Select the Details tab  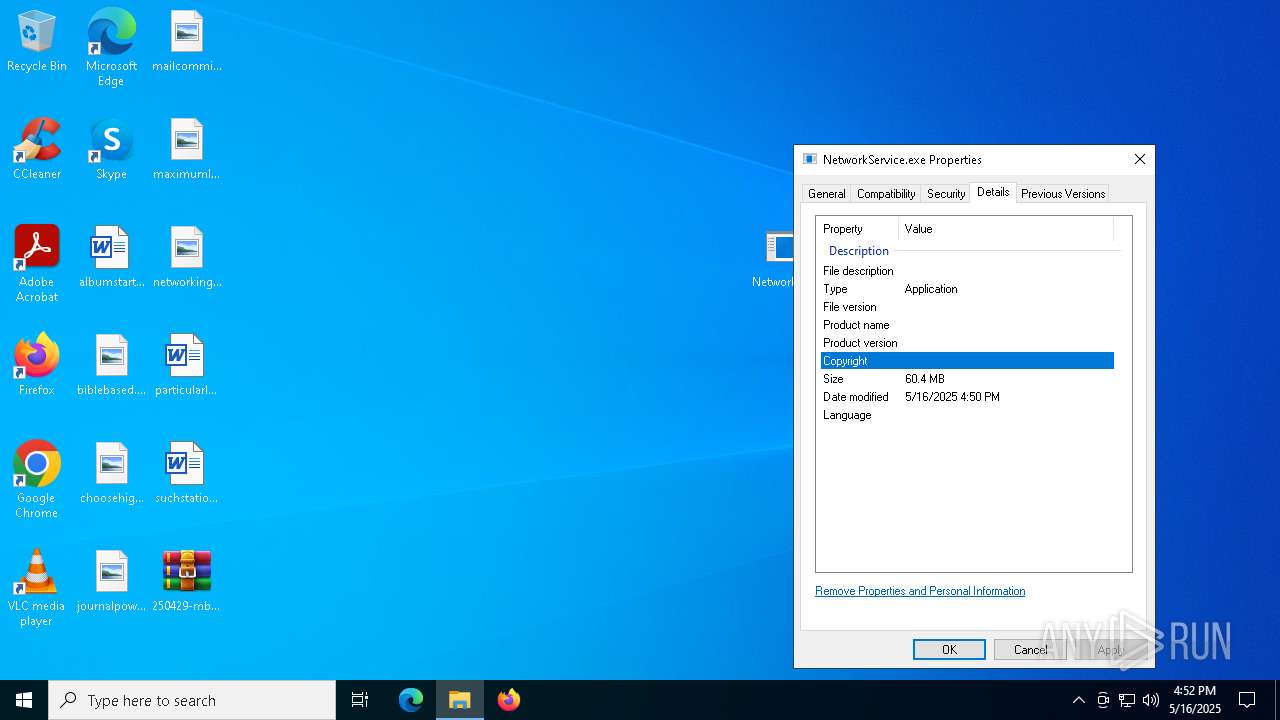coord(993,192)
